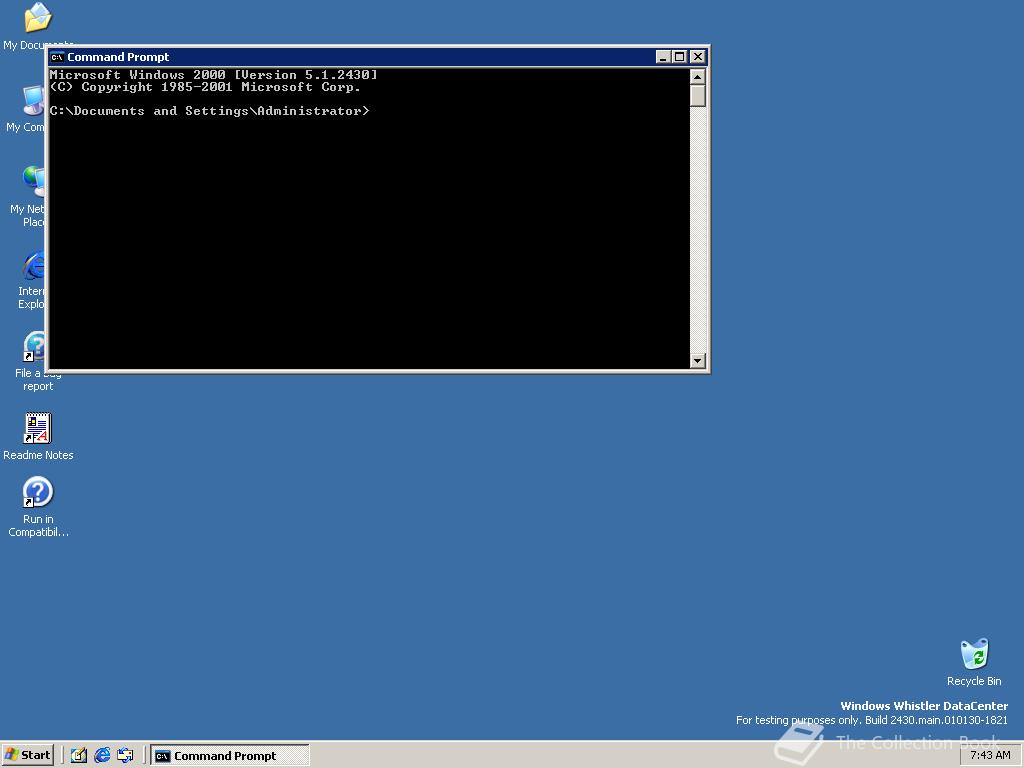Close the Command Prompt window
The height and width of the screenshot is (768, 1024).
coord(697,57)
